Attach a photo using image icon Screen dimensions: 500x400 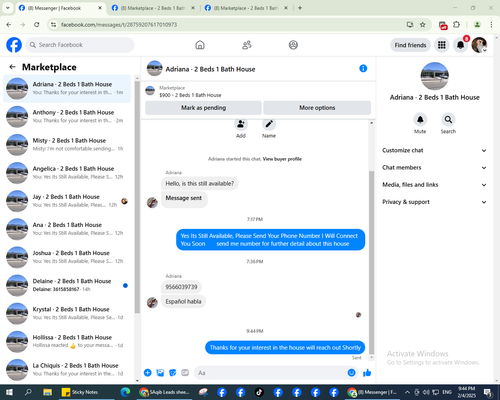tap(160, 373)
